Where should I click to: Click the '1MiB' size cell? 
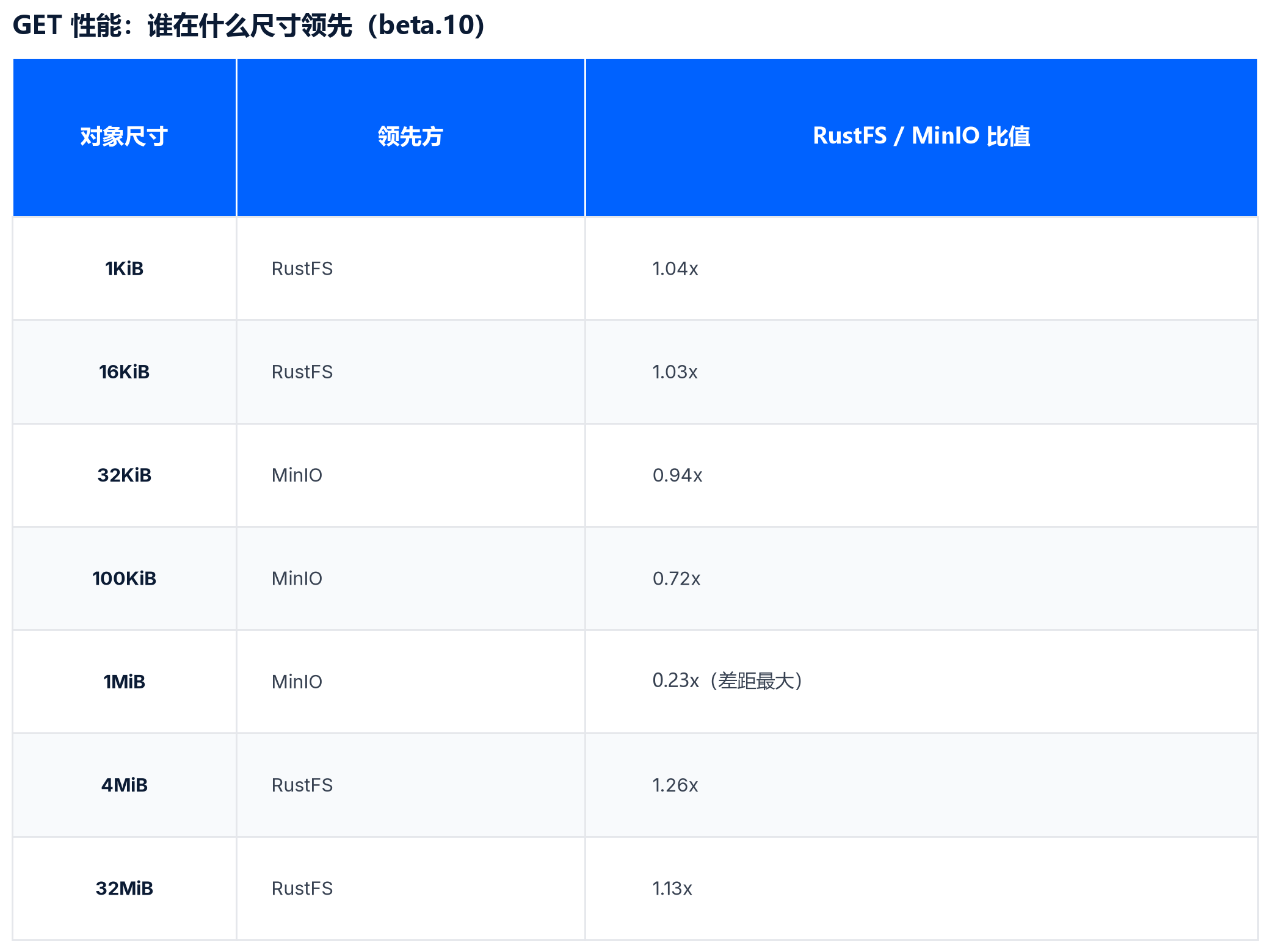click(x=124, y=682)
